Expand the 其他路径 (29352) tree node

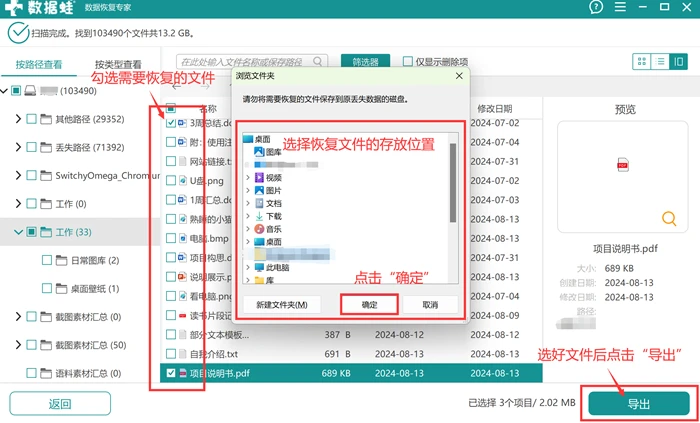pos(18,119)
